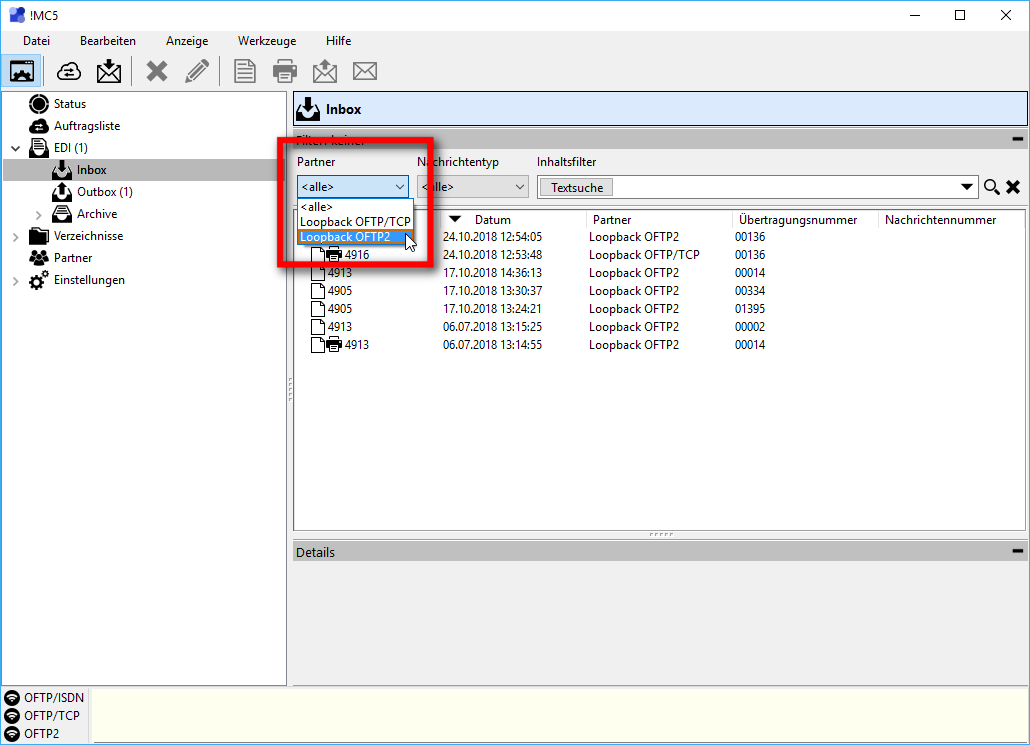Expand the Archive tree node

pos(39,215)
